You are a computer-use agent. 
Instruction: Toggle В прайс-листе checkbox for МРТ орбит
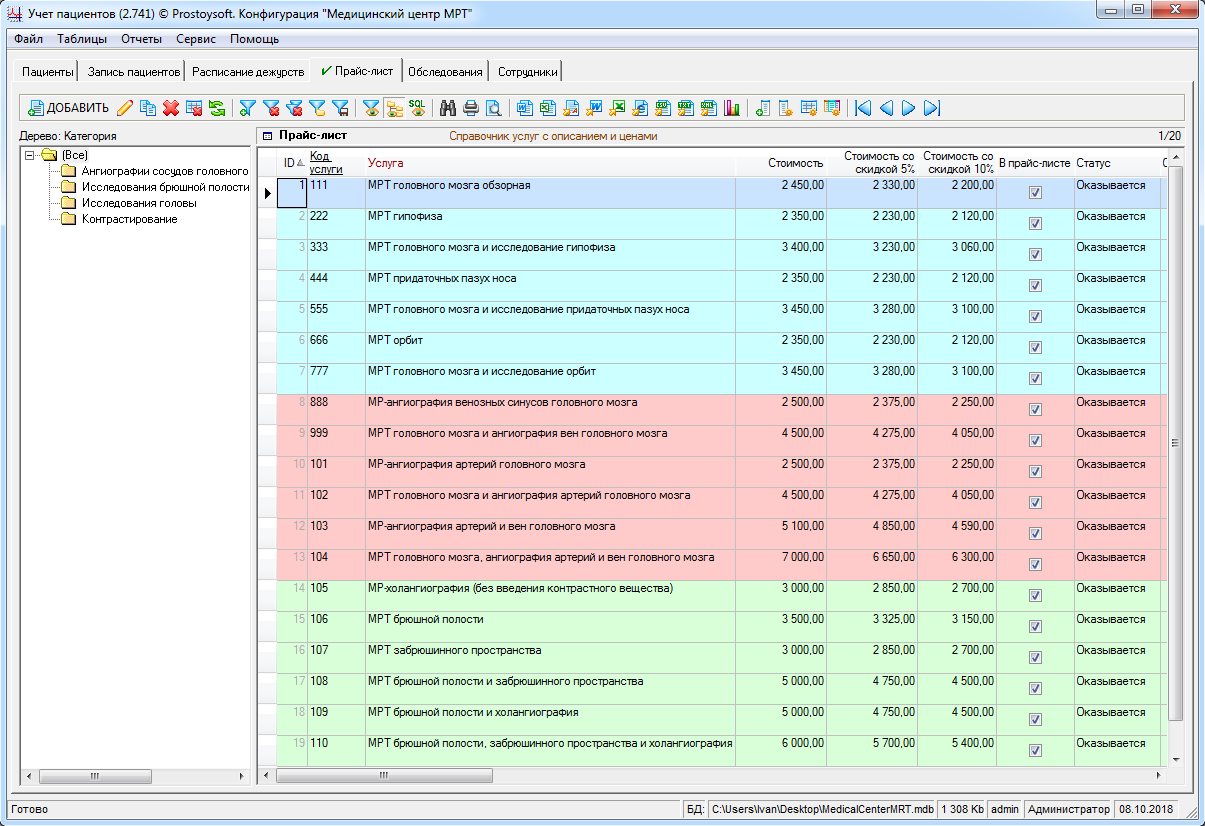pos(1035,348)
